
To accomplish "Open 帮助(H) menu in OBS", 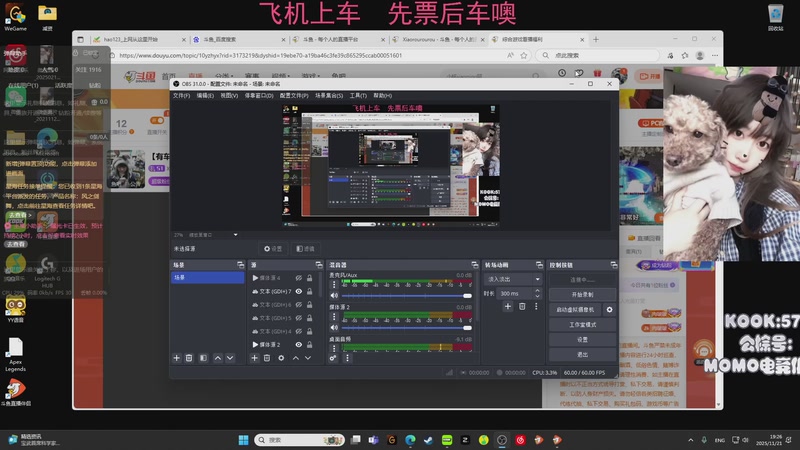I will pos(383,95).
